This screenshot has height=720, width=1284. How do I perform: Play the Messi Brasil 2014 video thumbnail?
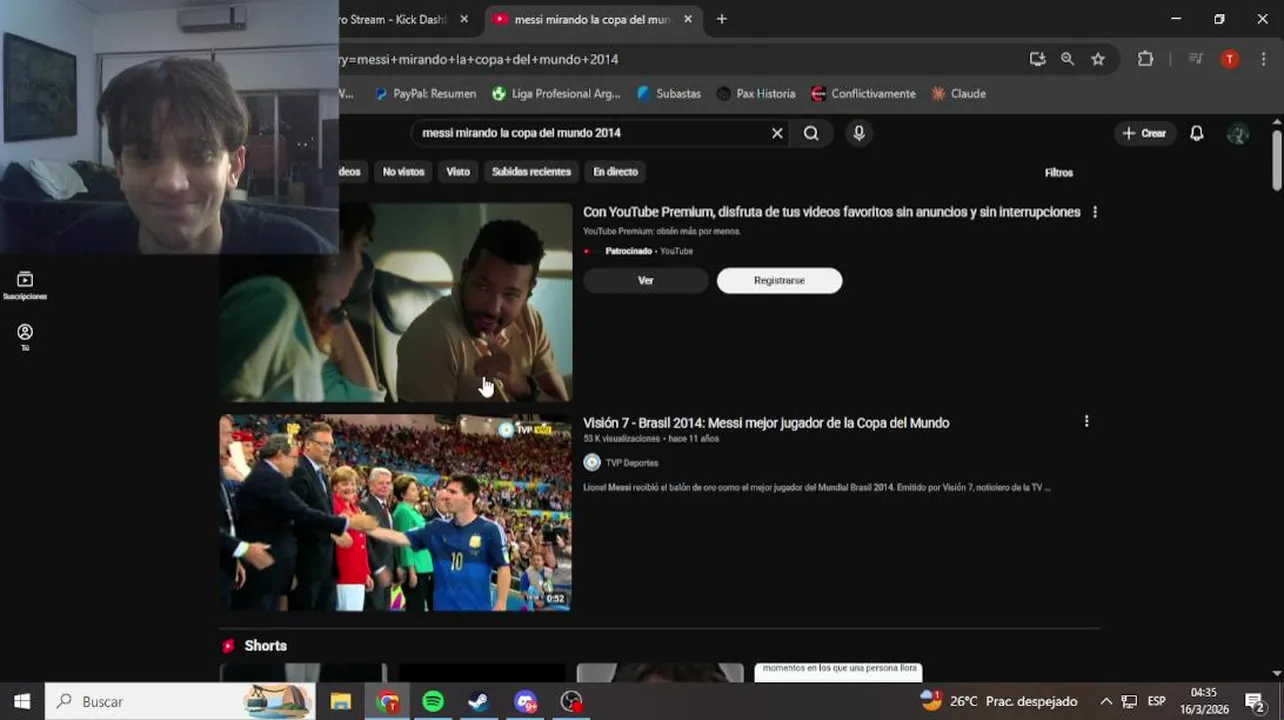pos(396,512)
